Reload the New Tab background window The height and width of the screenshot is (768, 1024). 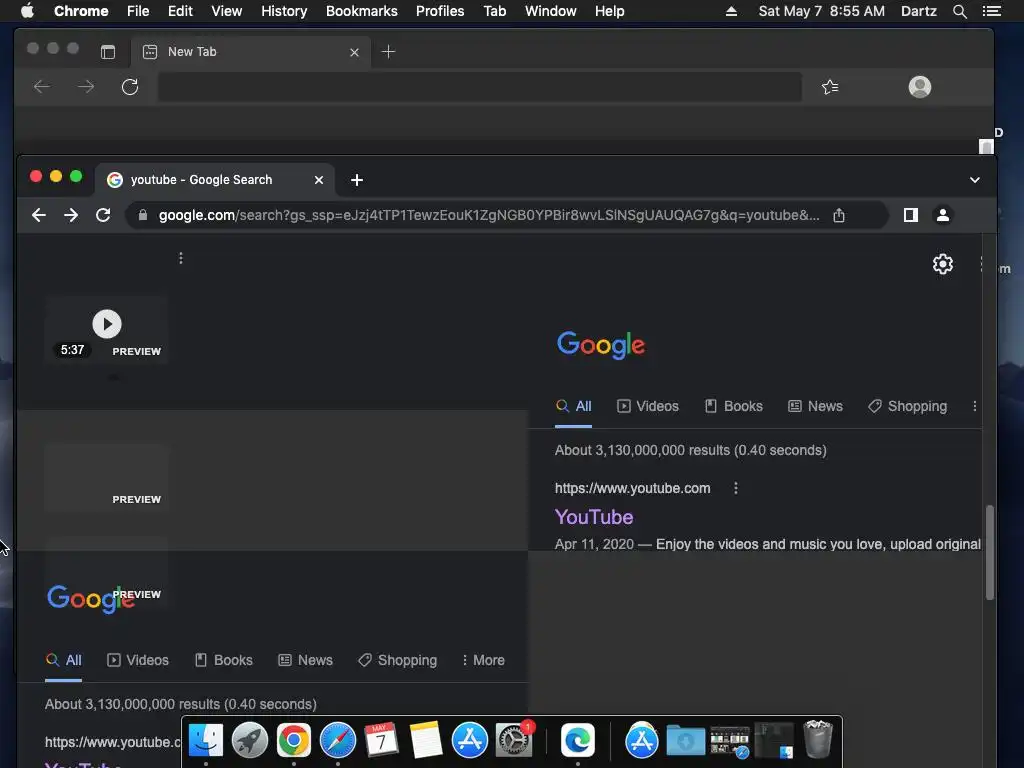coord(130,87)
